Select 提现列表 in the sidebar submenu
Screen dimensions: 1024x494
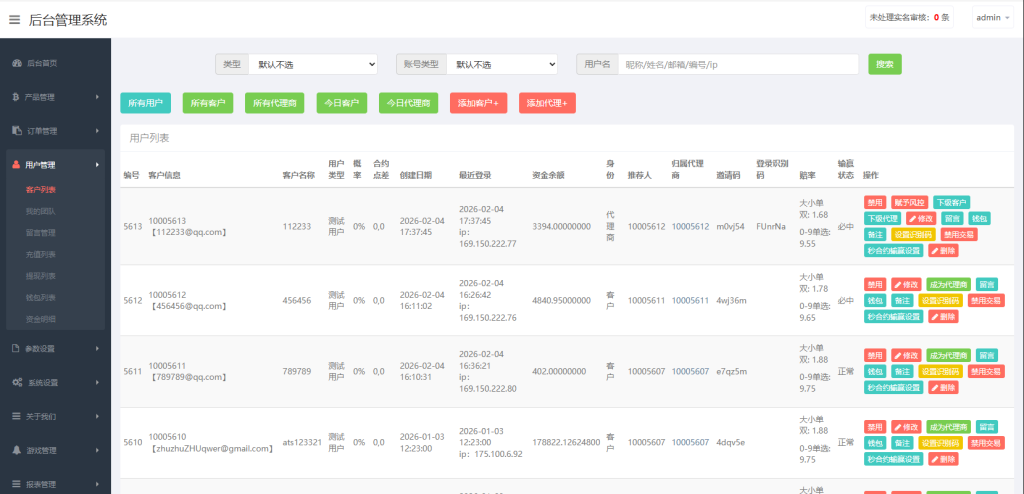pos(40,276)
